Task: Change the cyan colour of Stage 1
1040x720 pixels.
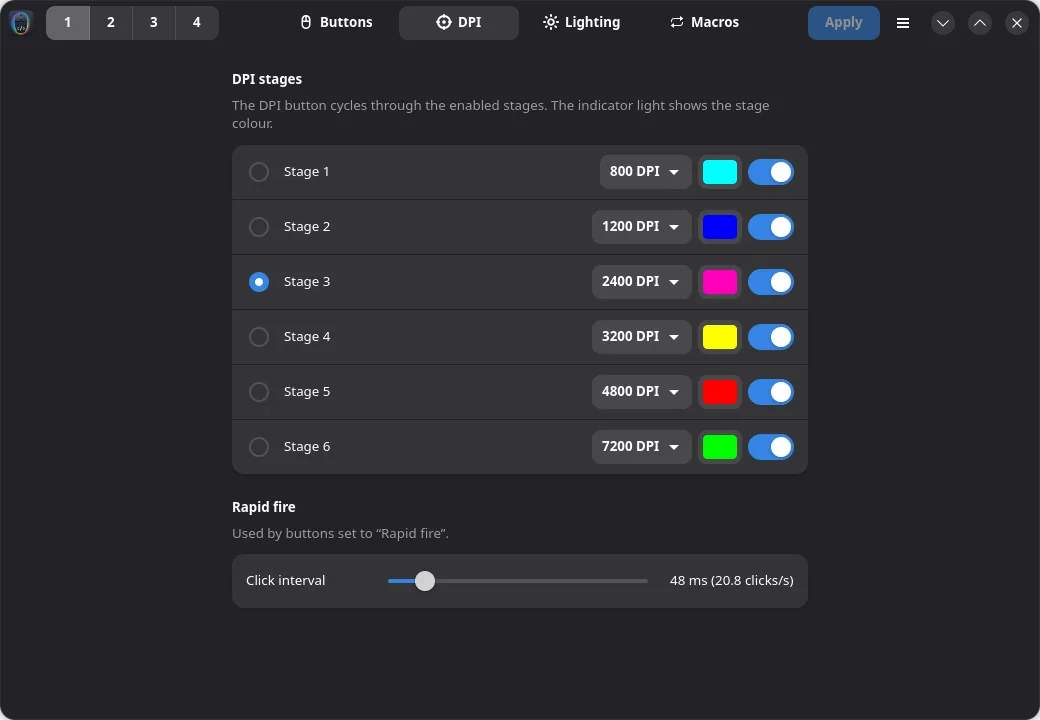Action: tap(720, 172)
